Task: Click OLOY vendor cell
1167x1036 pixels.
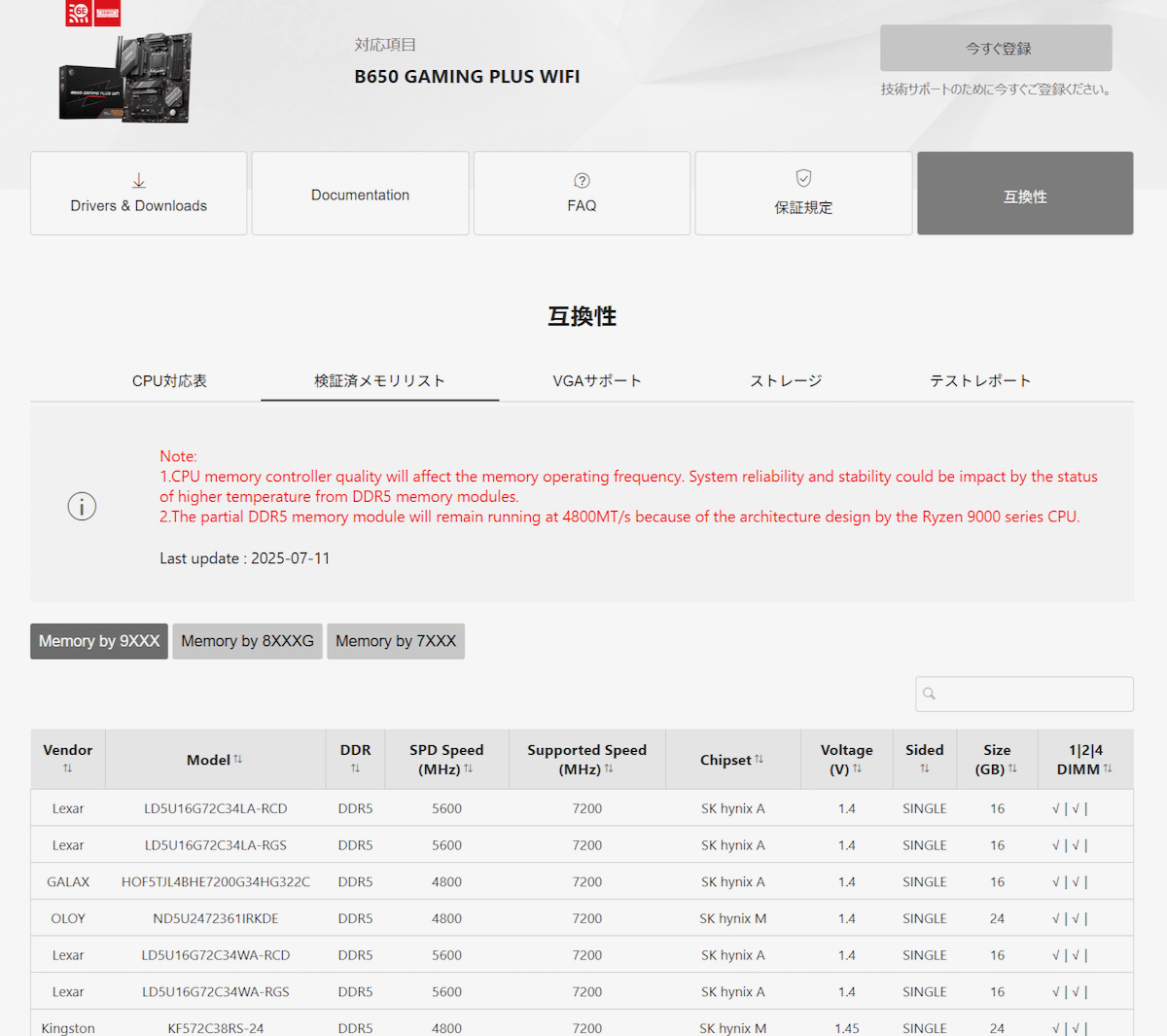Action: 68,918
